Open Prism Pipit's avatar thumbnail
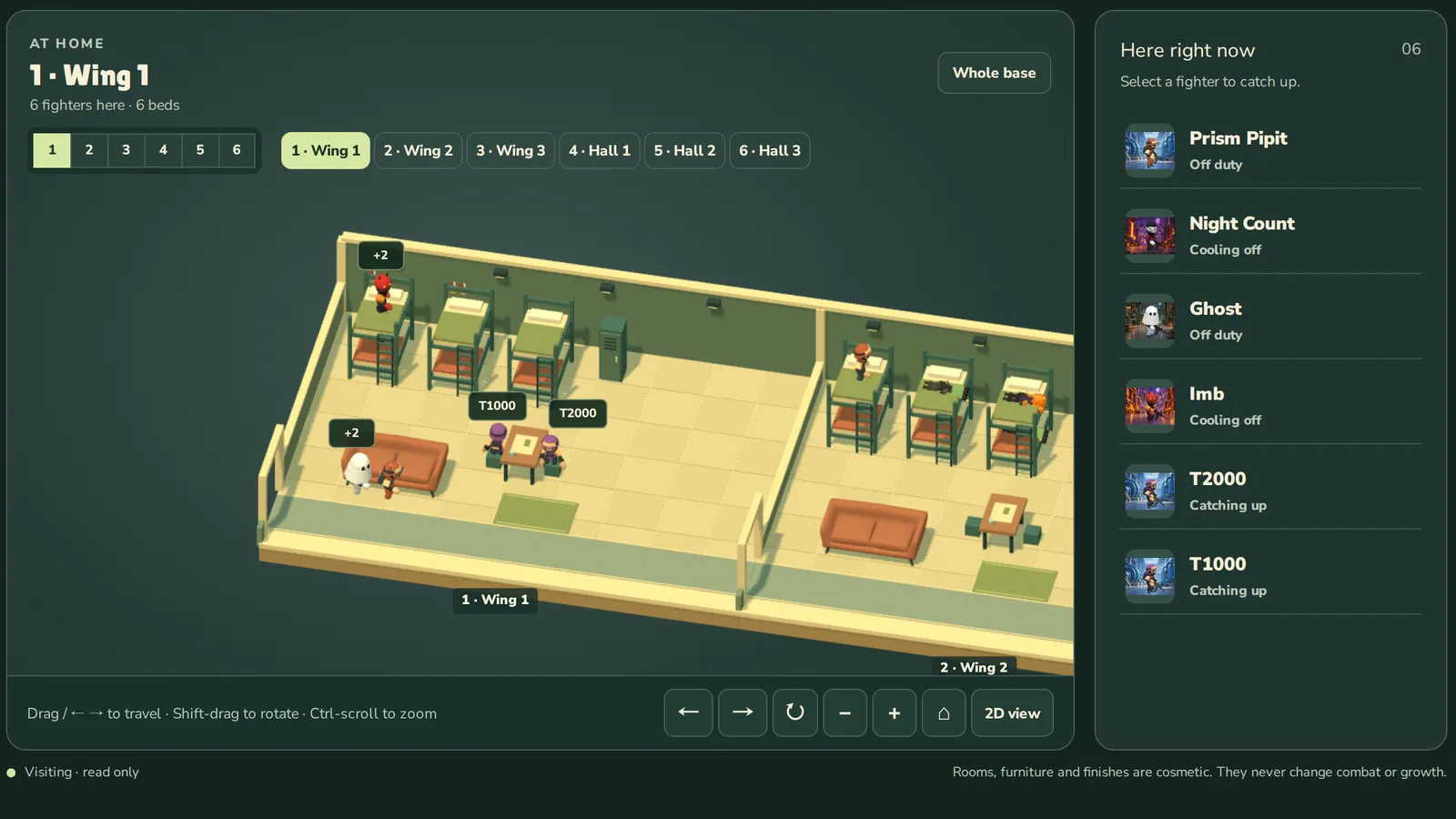The image size is (1456, 819). pyautogui.click(x=1149, y=150)
